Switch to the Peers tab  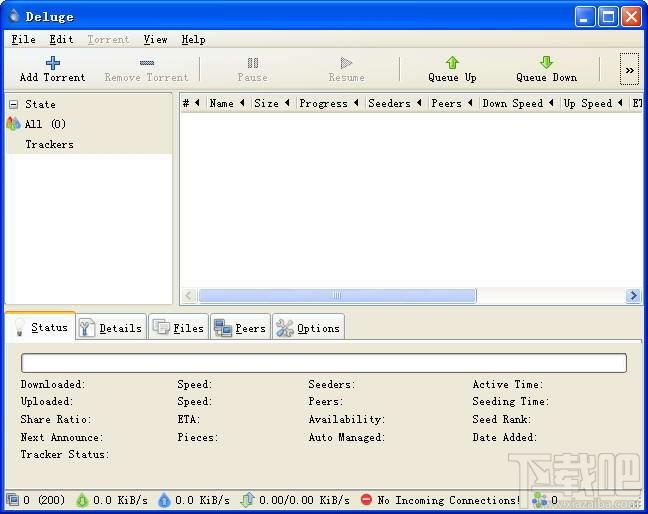tap(241, 328)
